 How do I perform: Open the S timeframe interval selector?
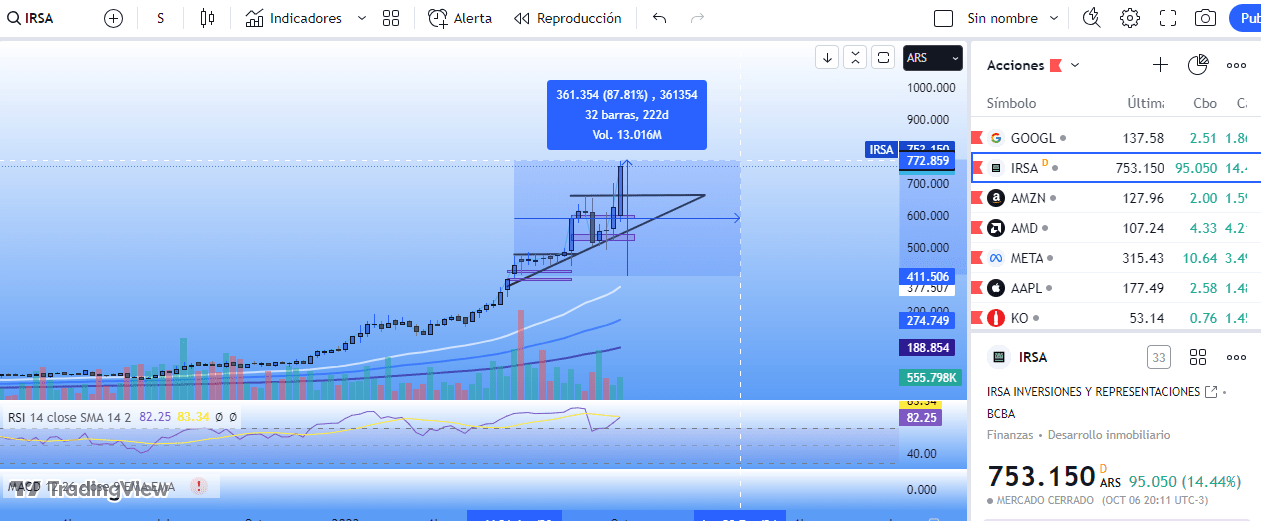(x=160, y=18)
